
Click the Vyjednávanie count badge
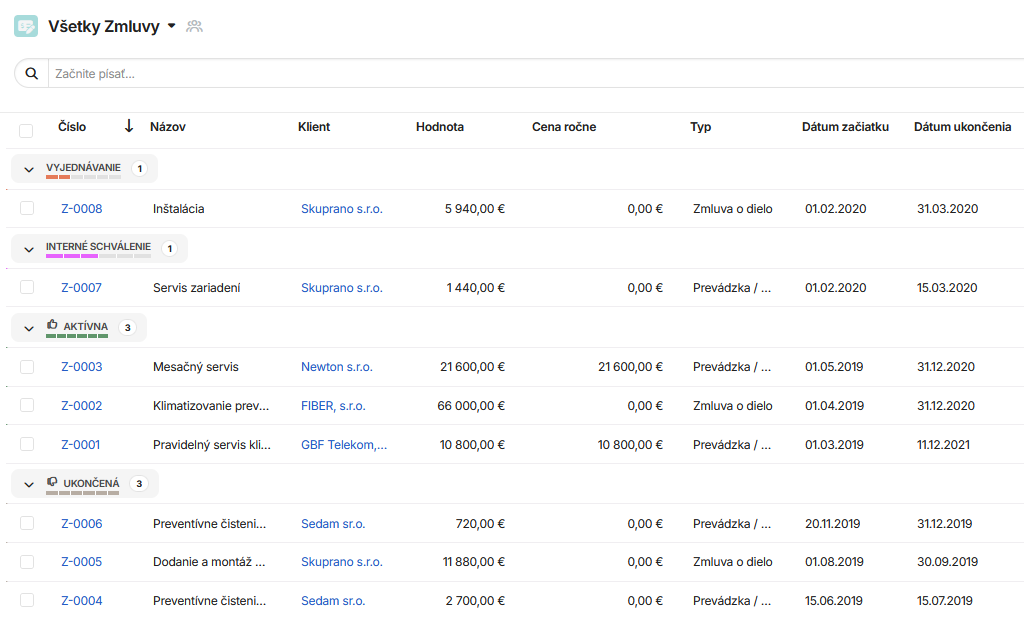139,168
